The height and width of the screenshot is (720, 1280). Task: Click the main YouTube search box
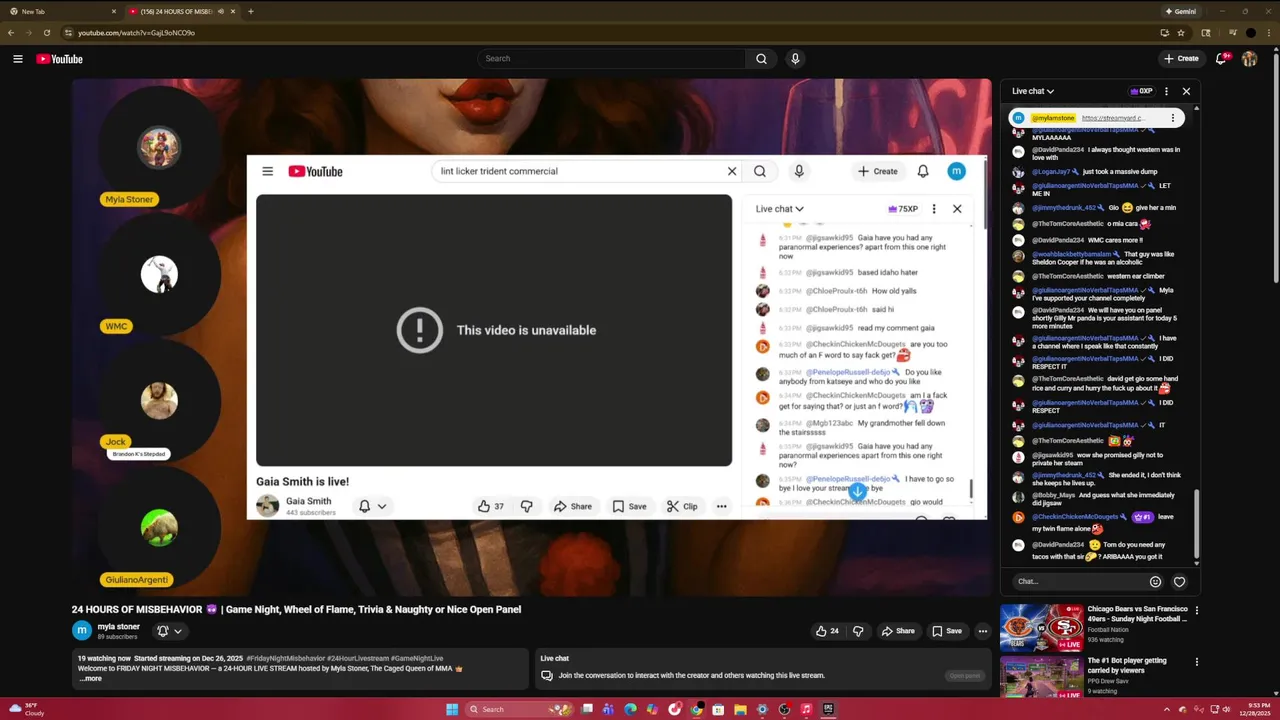tap(611, 59)
